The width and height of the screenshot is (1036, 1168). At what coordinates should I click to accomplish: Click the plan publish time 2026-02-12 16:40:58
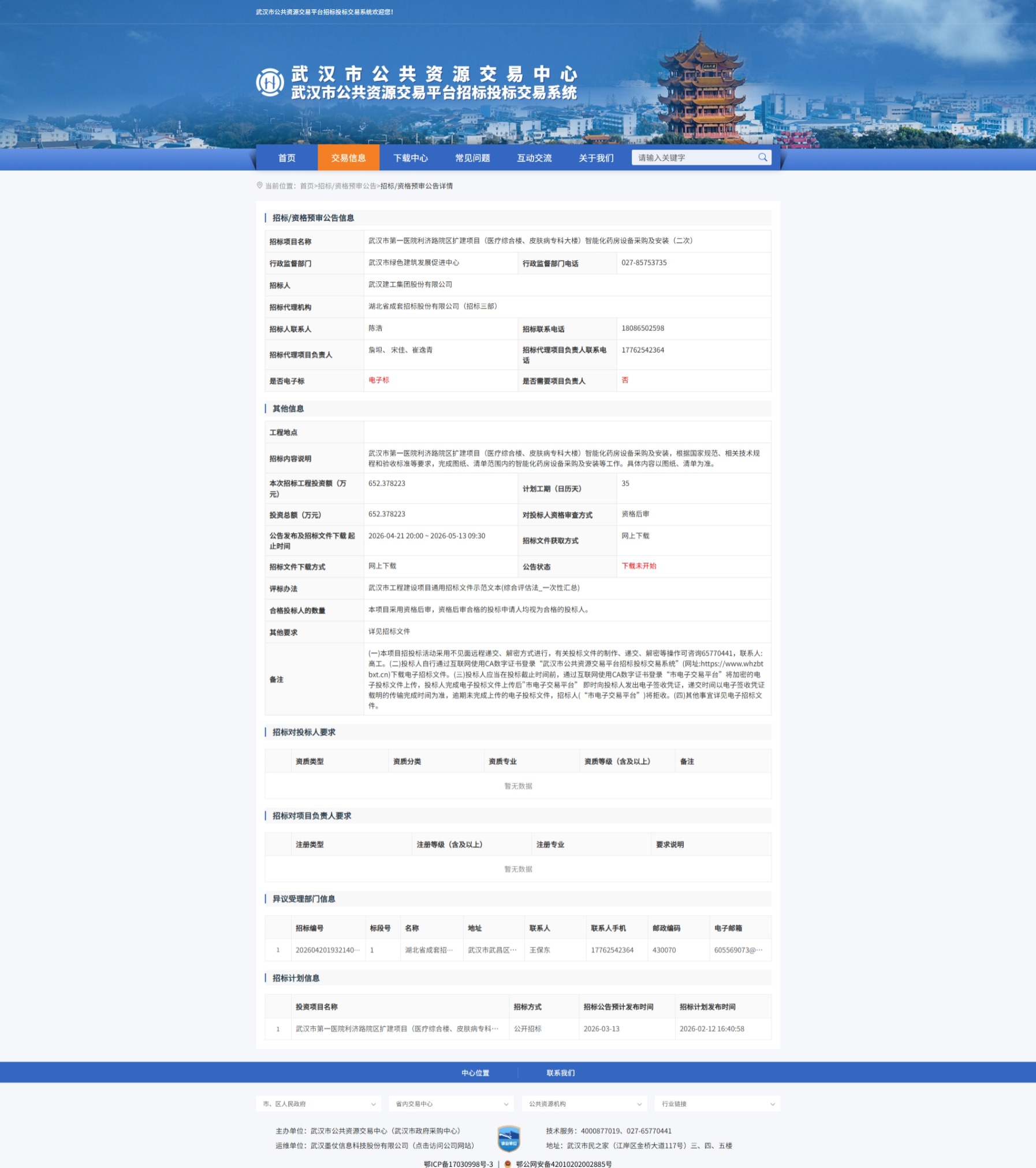(711, 1028)
